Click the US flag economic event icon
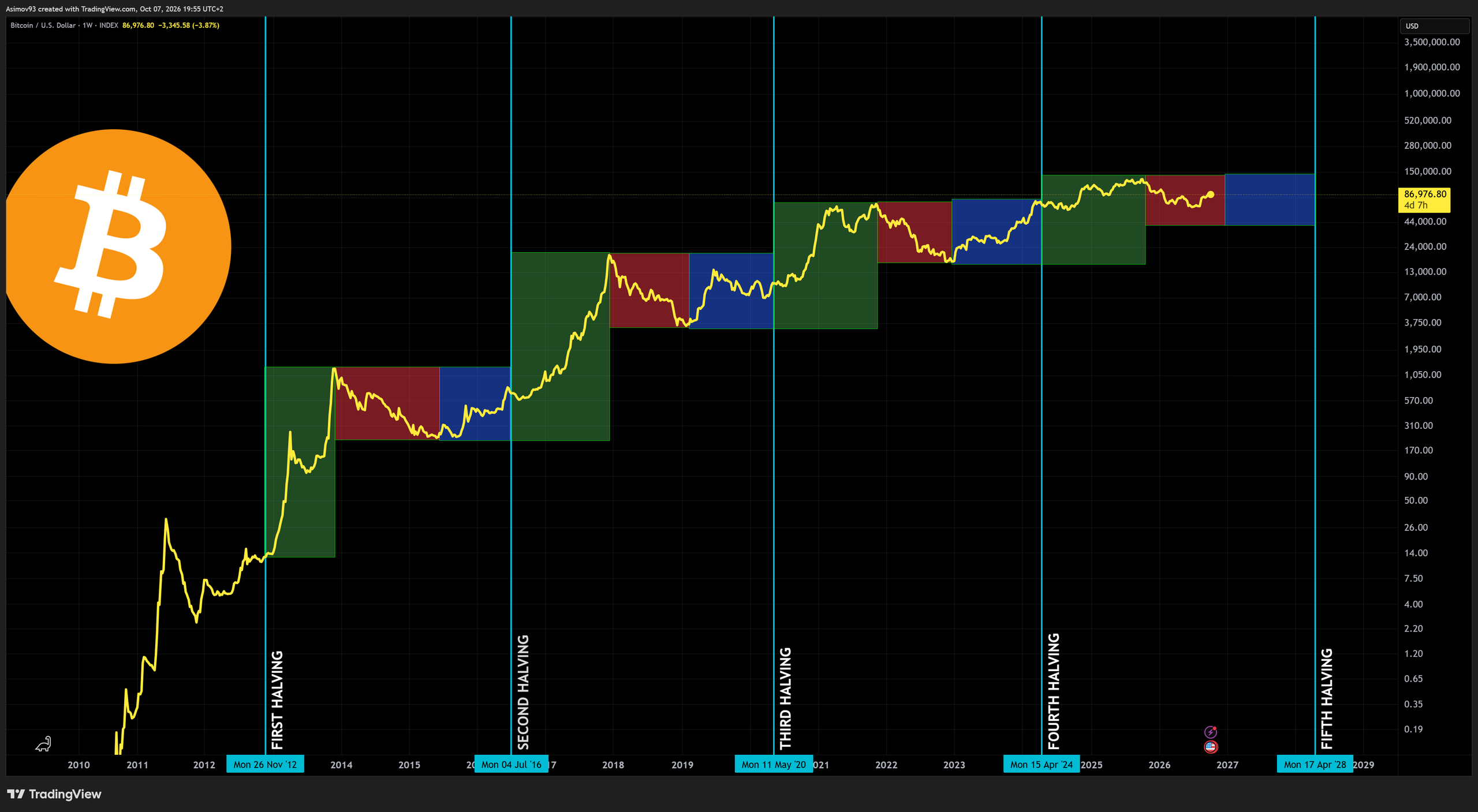 (1210, 747)
